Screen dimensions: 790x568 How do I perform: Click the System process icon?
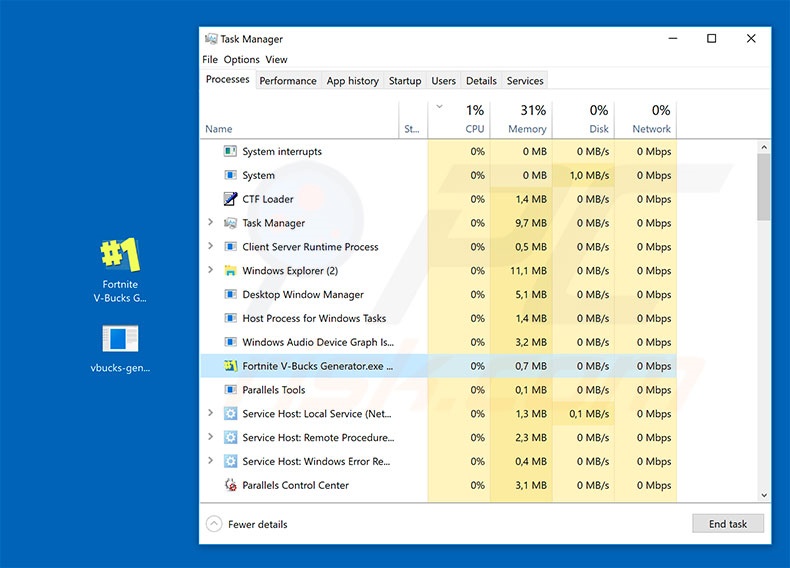pyautogui.click(x=230, y=175)
